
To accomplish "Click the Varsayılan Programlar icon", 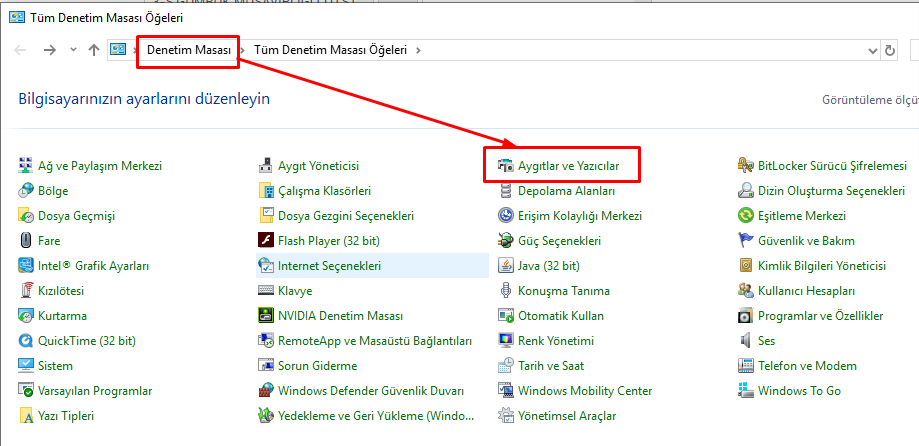I will coord(26,390).
